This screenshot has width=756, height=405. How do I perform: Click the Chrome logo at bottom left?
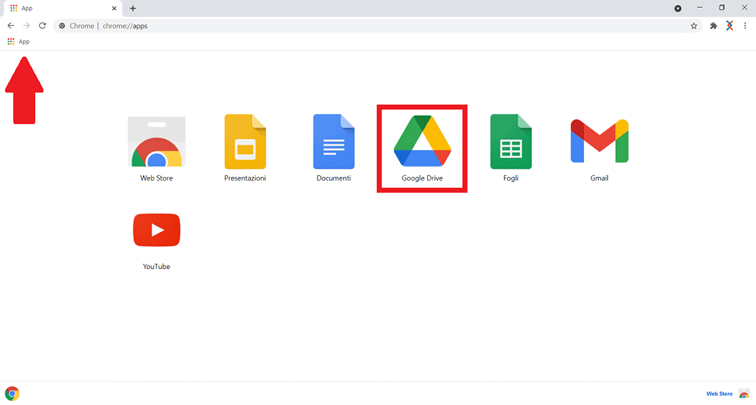pyautogui.click(x=12, y=393)
